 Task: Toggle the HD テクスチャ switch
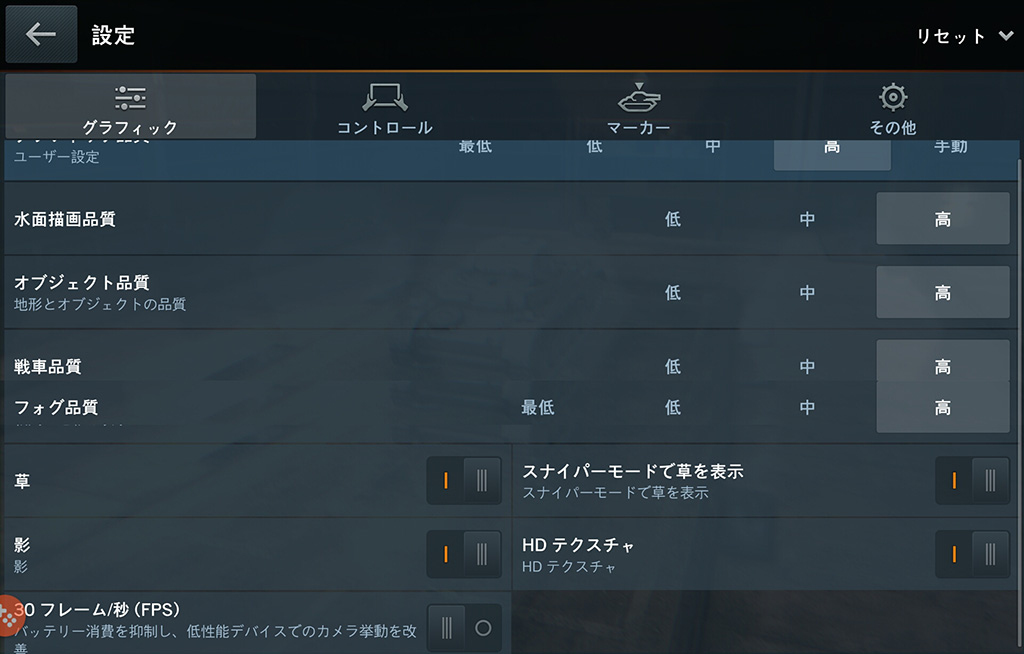(972, 554)
